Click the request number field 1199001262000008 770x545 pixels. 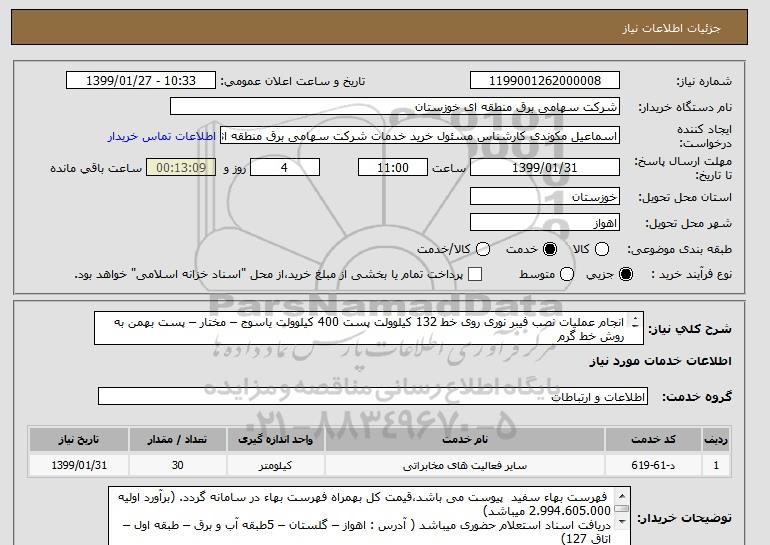coord(545,81)
